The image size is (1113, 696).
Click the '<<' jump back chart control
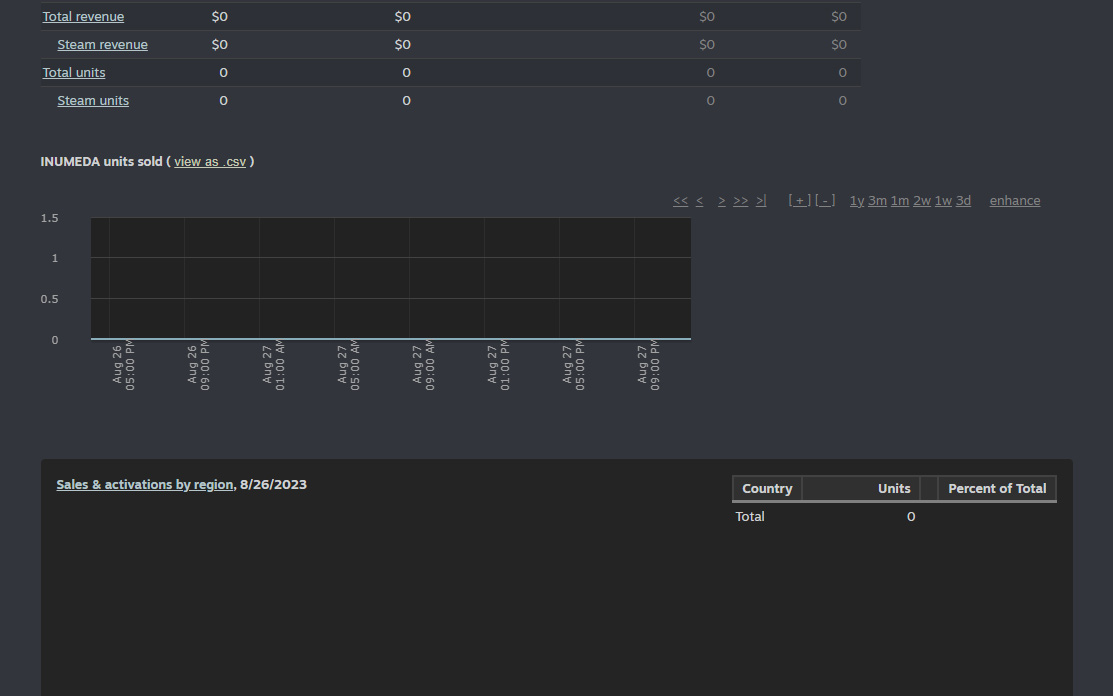pyautogui.click(x=680, y=201)
